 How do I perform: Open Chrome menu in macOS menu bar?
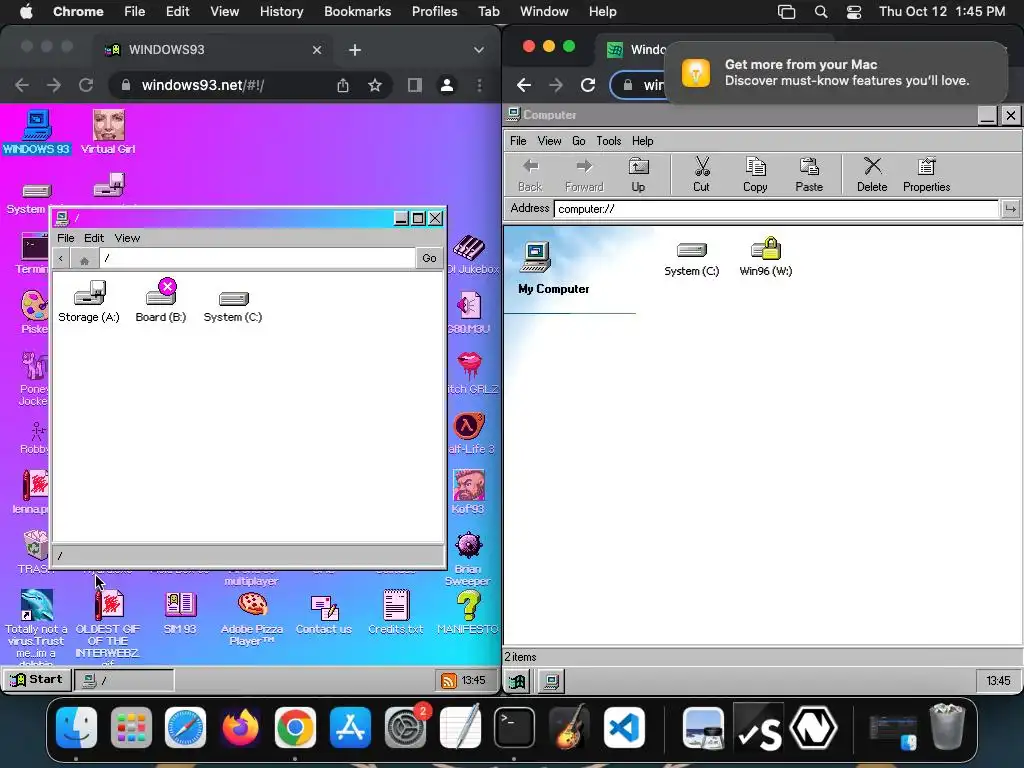[x=78, y=12]
